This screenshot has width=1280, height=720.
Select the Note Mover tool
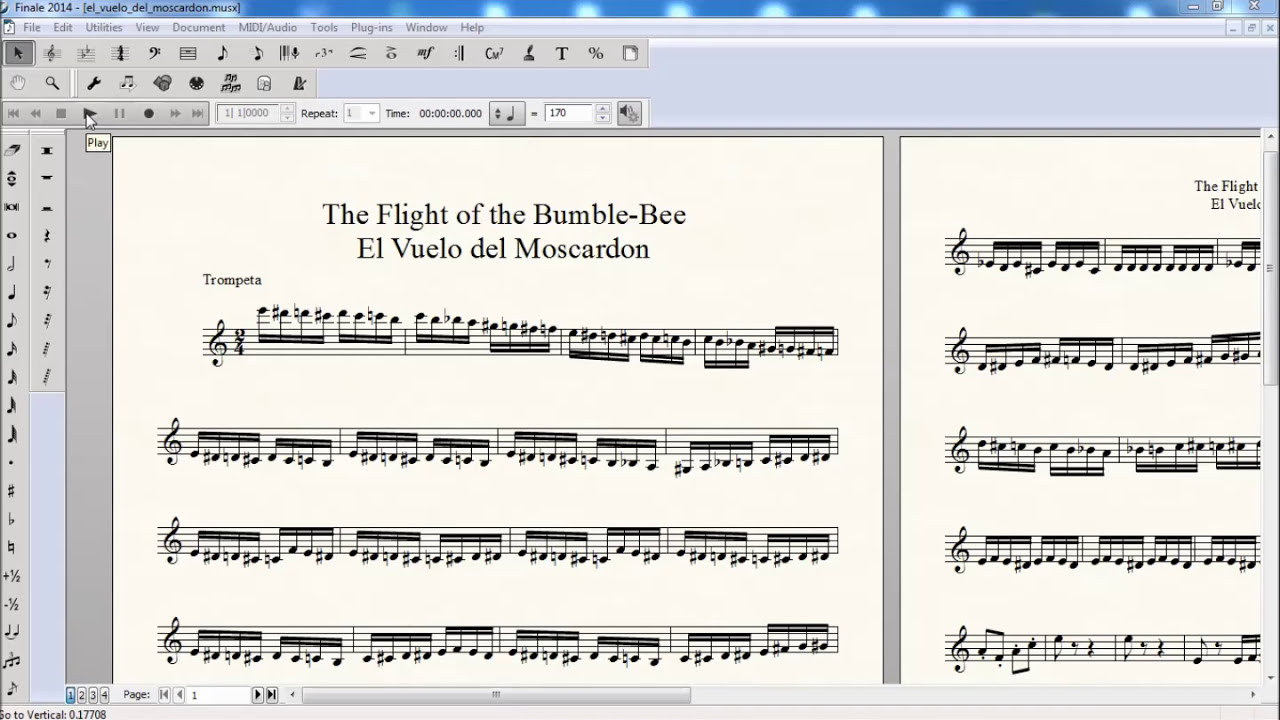pyautogui.click(x=128, y=83)
